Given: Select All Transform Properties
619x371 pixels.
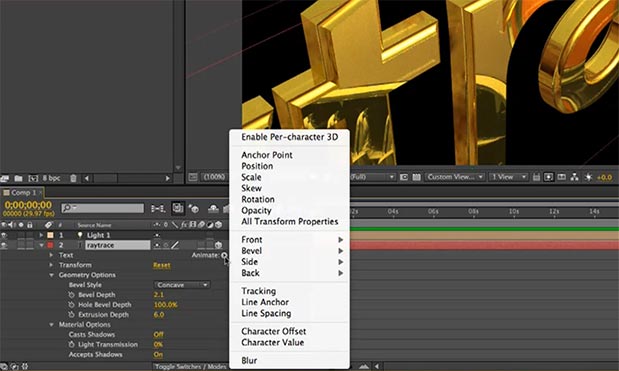Looking at the screenshot, I should (289, 221).
